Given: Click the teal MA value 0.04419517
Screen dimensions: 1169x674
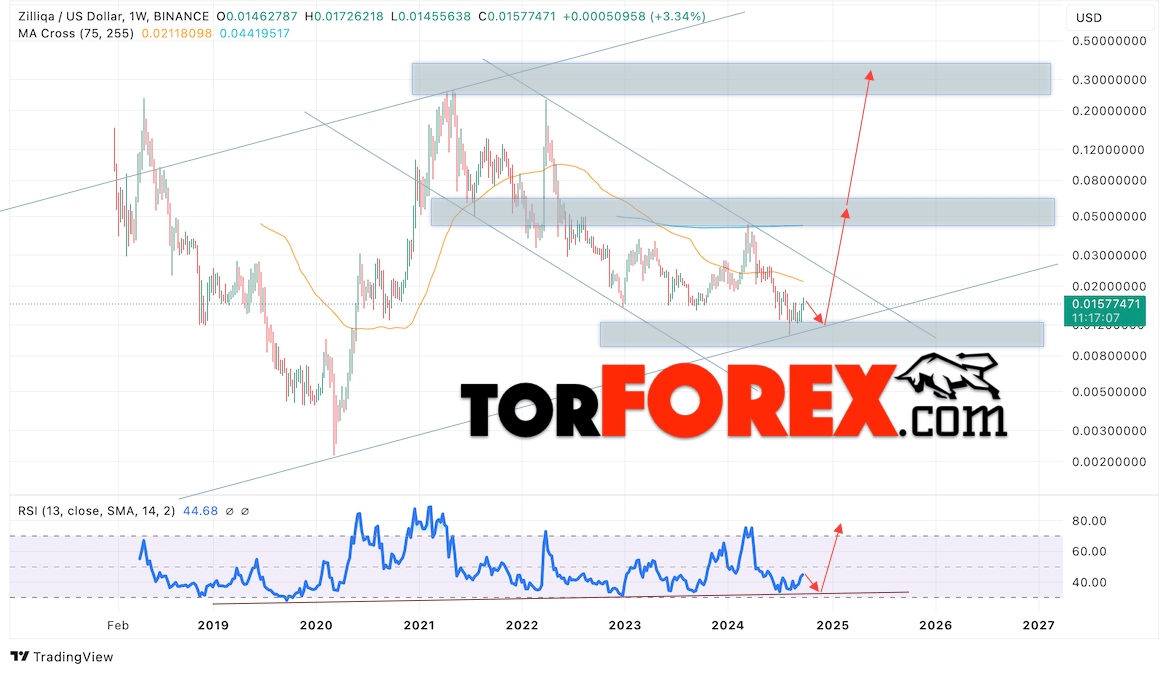Looking at the screenshot, I should tap(255, 34).
